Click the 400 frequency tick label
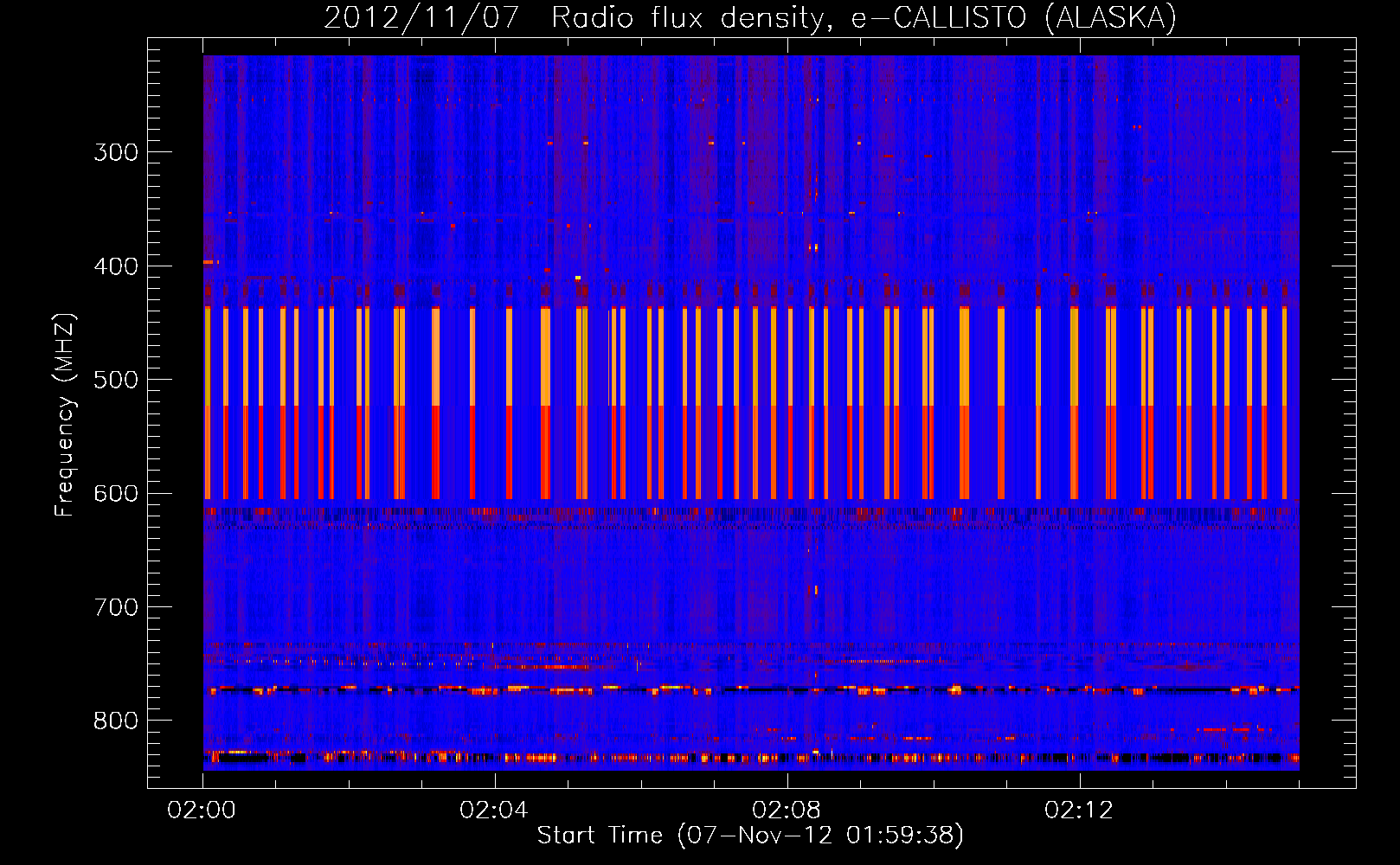 116,266
